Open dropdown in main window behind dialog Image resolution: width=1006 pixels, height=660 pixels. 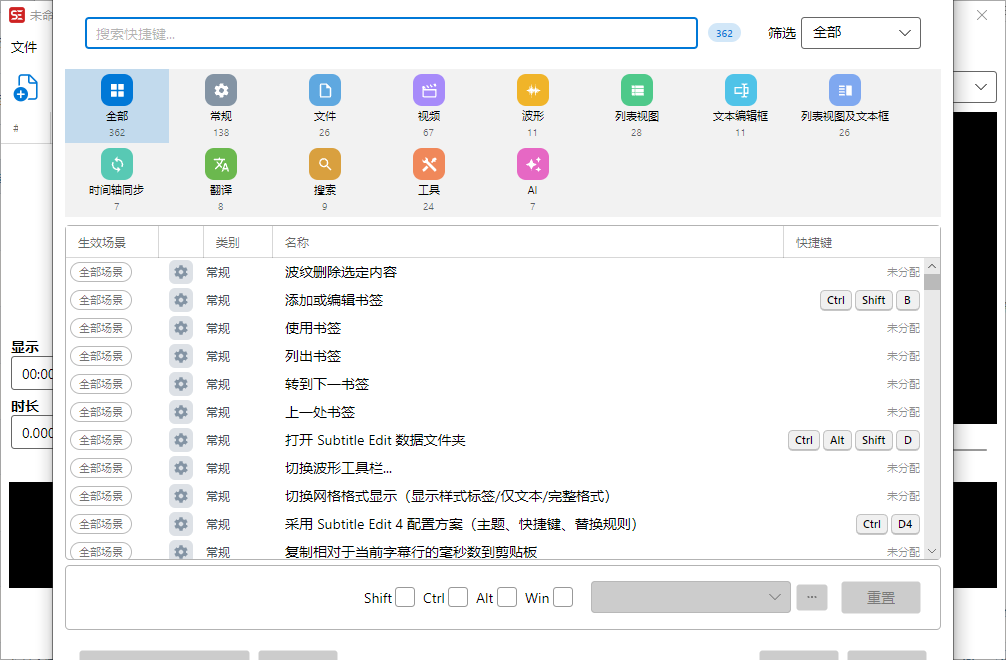tap(980, 87)
